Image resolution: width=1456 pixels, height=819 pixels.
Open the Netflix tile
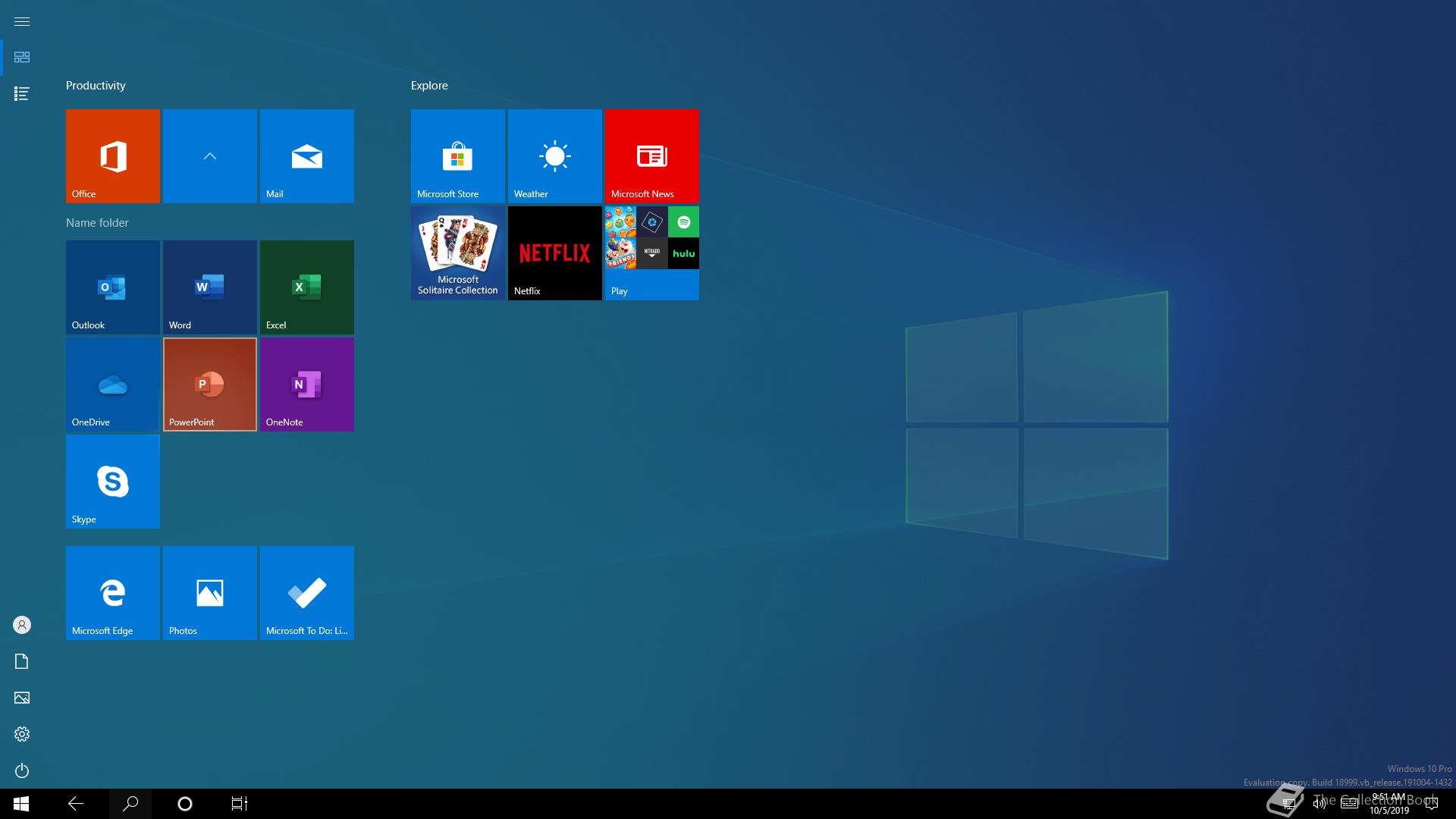pos(555,253)
